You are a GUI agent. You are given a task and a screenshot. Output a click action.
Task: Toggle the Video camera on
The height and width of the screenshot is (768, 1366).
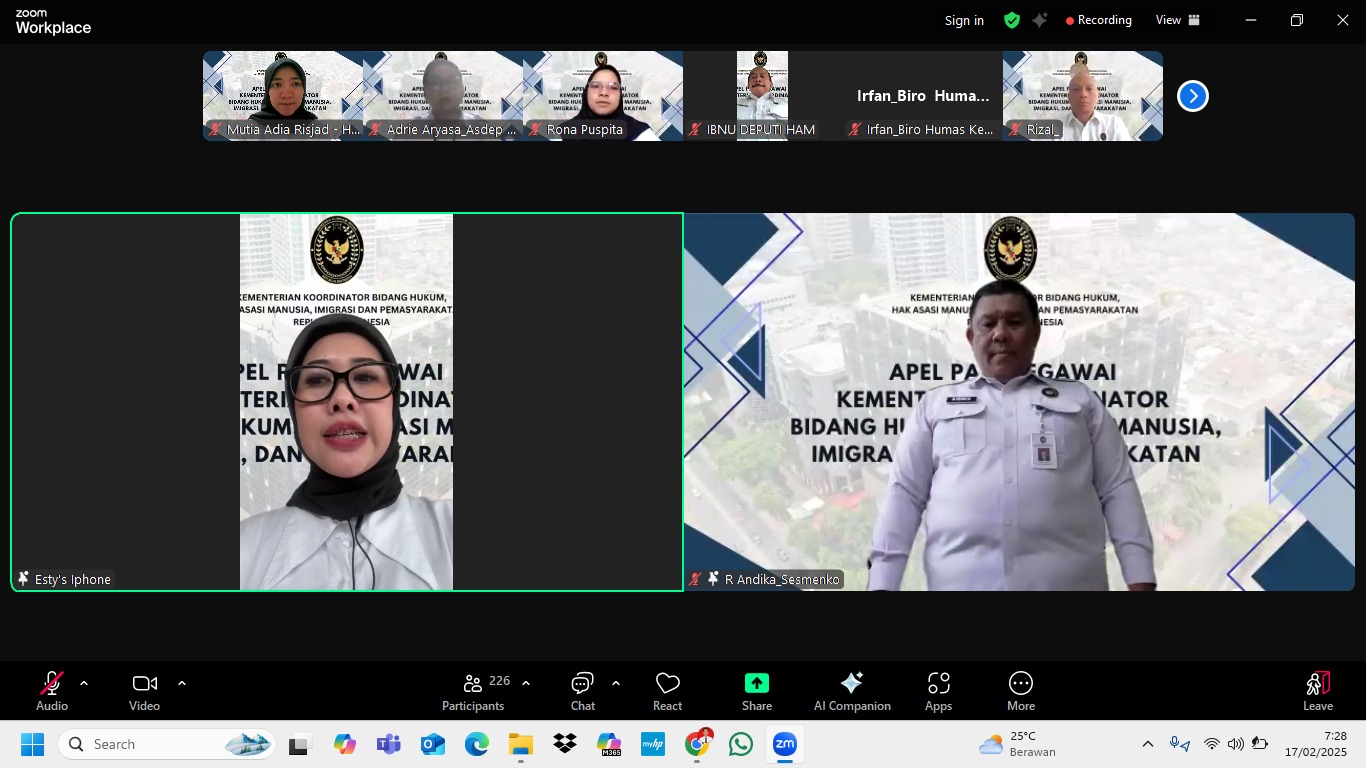(144, 691)
